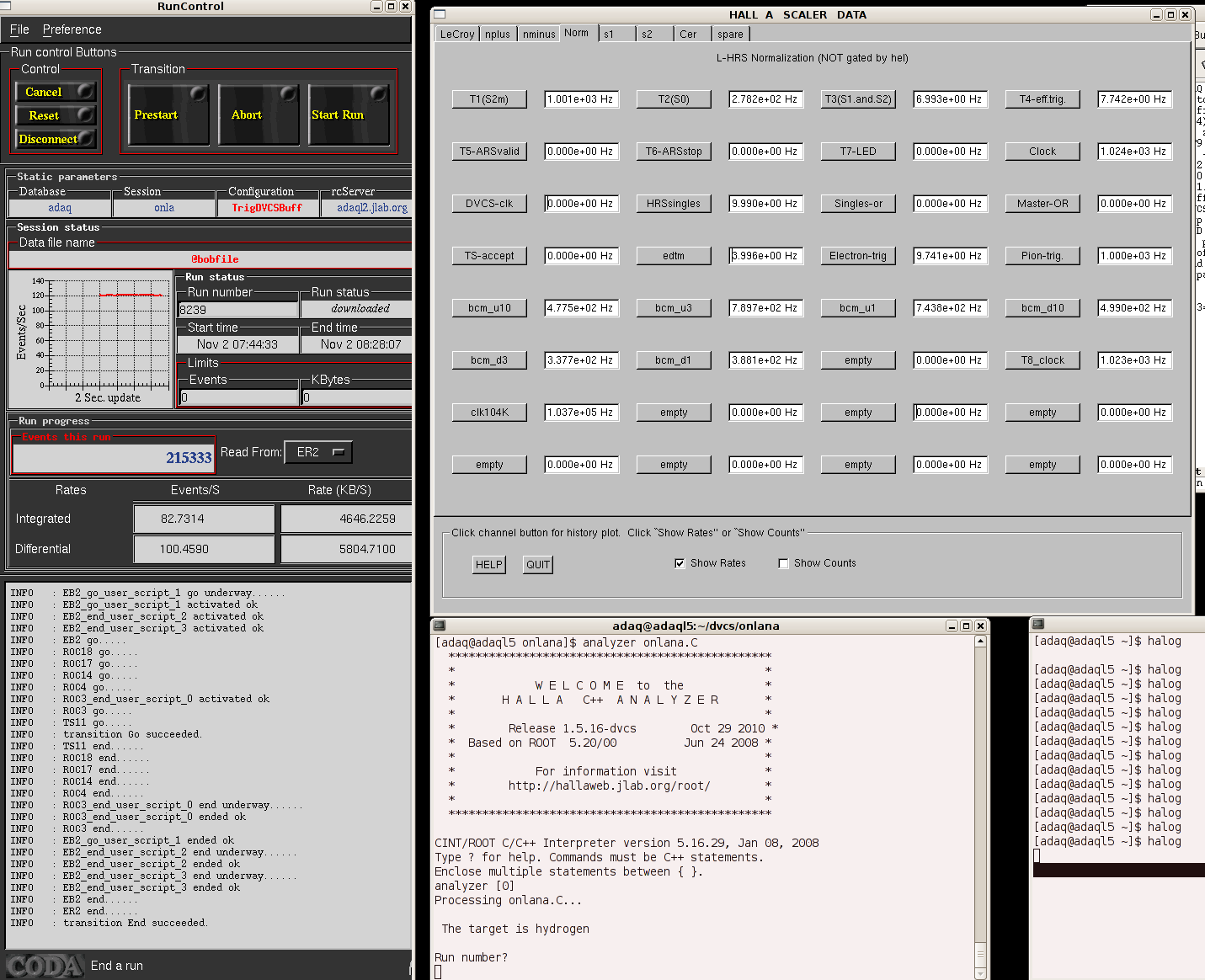Click the halog terminal window menu icon

pos(1038,624)
